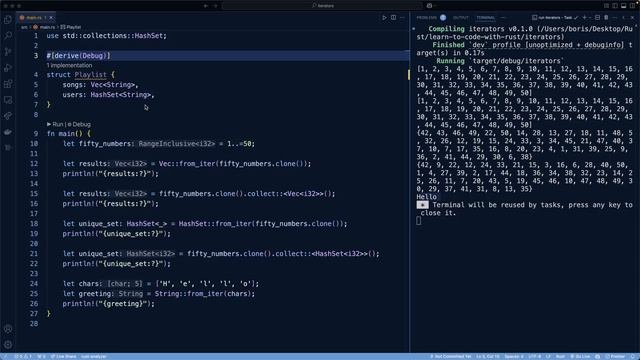Kill terminal with the trash icon
640x360 pixels.
coord(606,18)
